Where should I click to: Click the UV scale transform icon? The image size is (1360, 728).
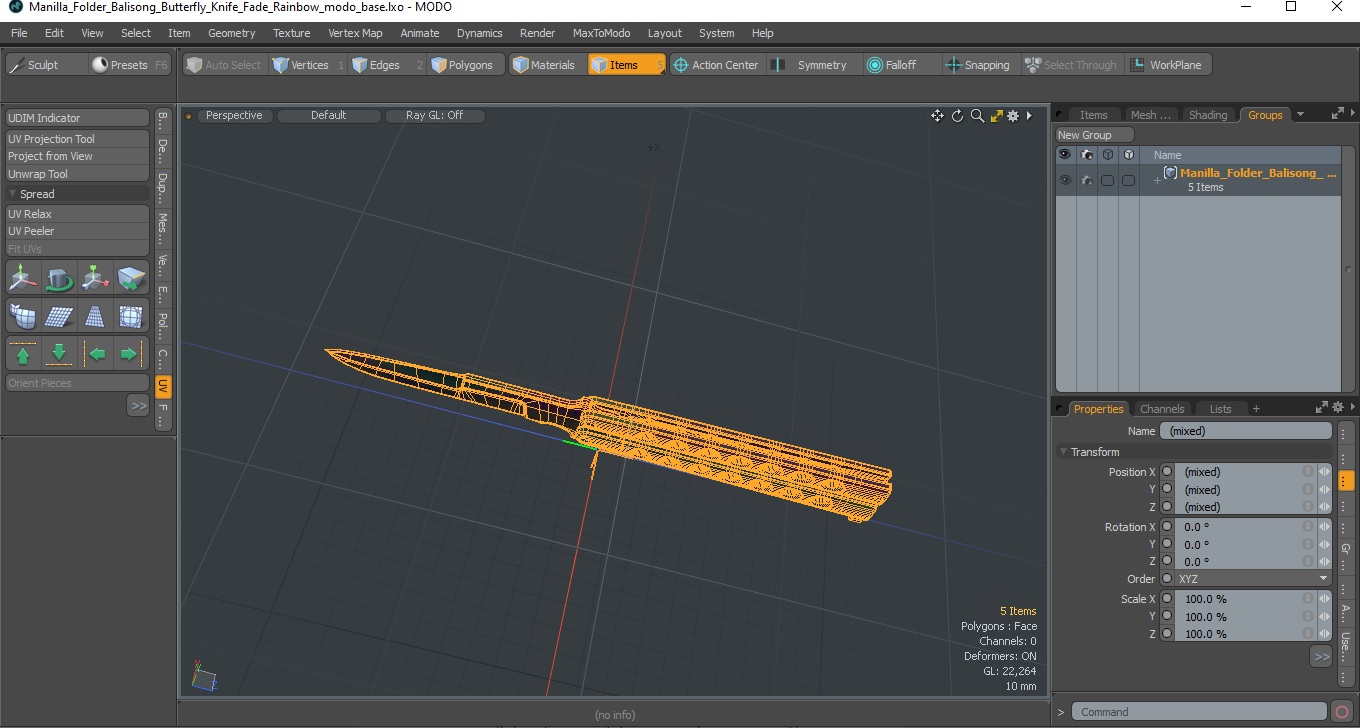96,278
